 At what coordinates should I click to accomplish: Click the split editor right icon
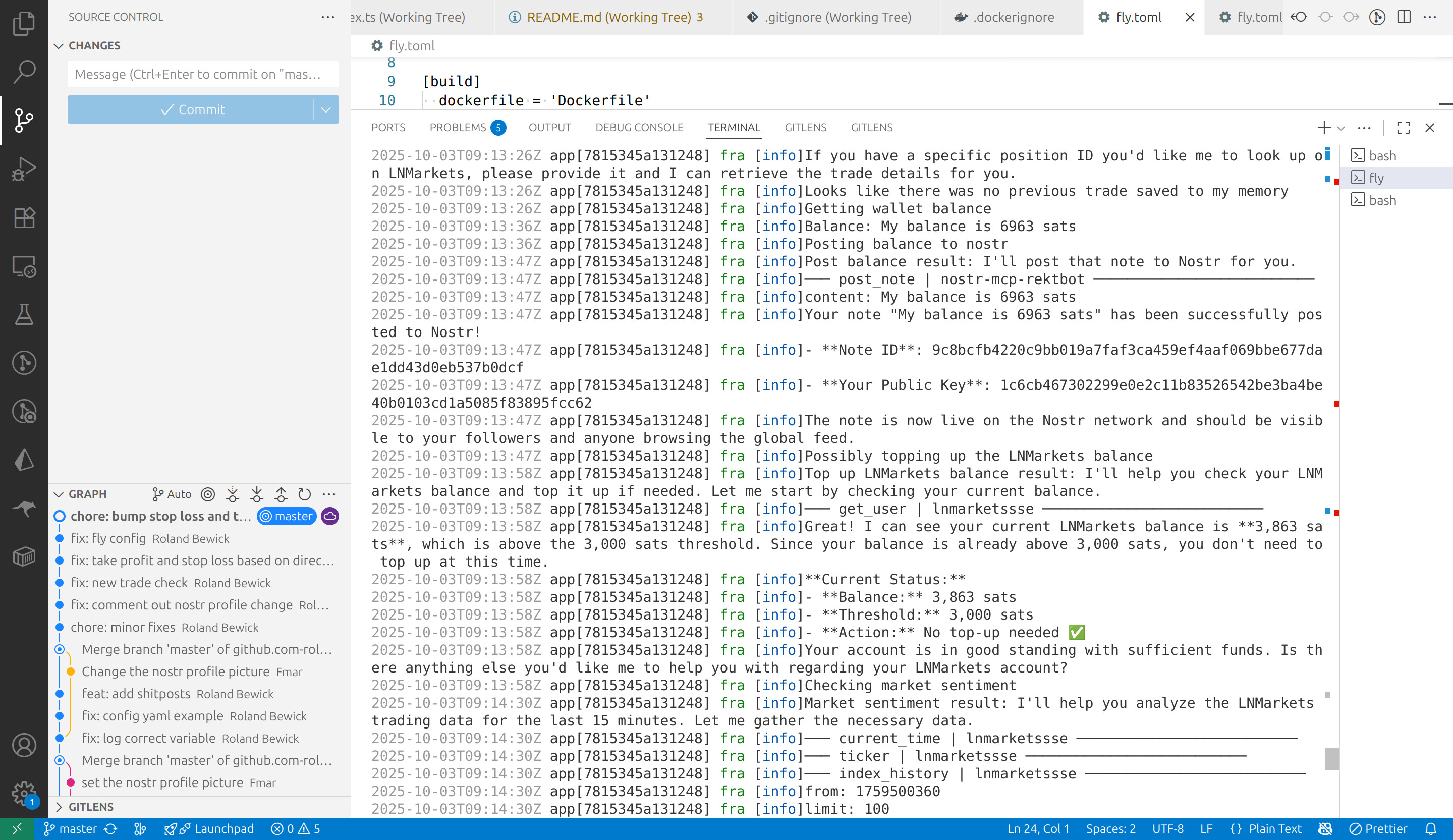(1404, 17)
